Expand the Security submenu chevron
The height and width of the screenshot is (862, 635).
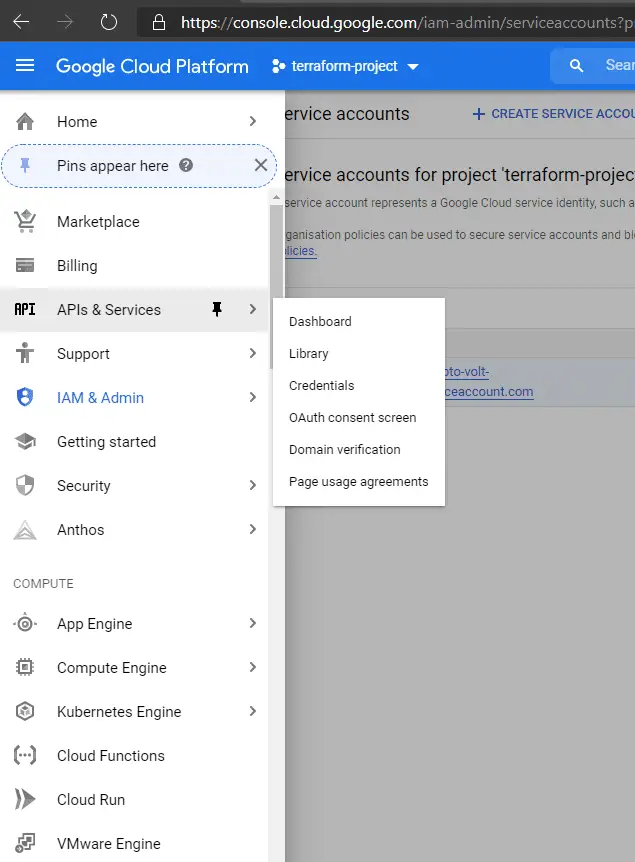(252, 485)
